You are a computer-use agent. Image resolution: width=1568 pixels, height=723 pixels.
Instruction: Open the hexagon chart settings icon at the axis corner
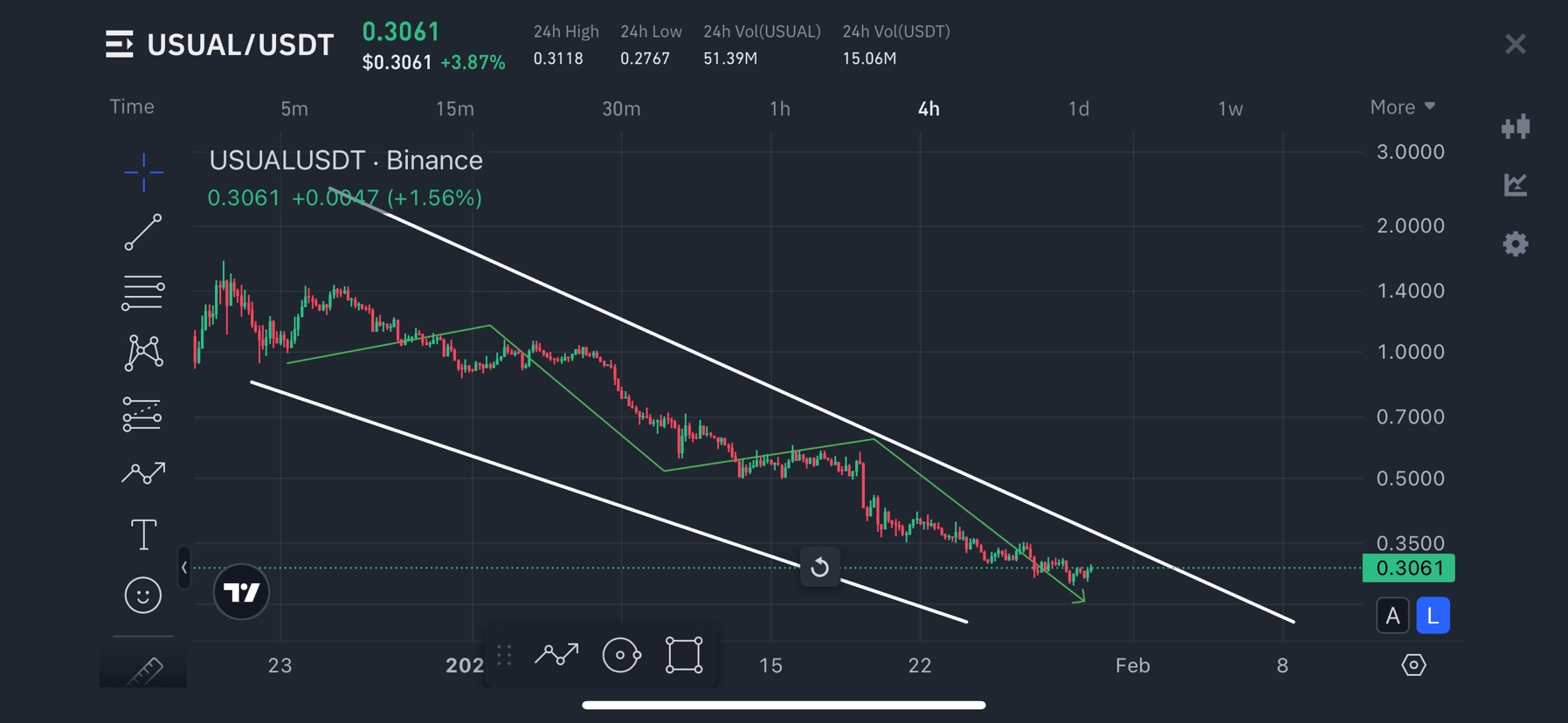click(x=1413, y=665)
